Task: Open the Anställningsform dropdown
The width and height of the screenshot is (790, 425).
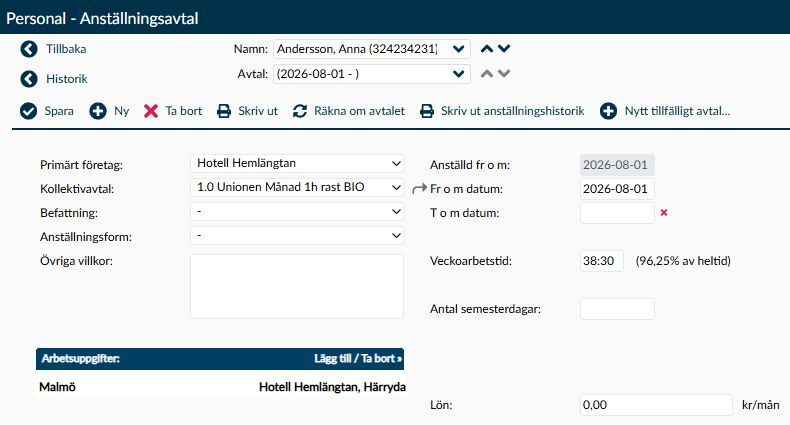Action: (x=297, y=236)
